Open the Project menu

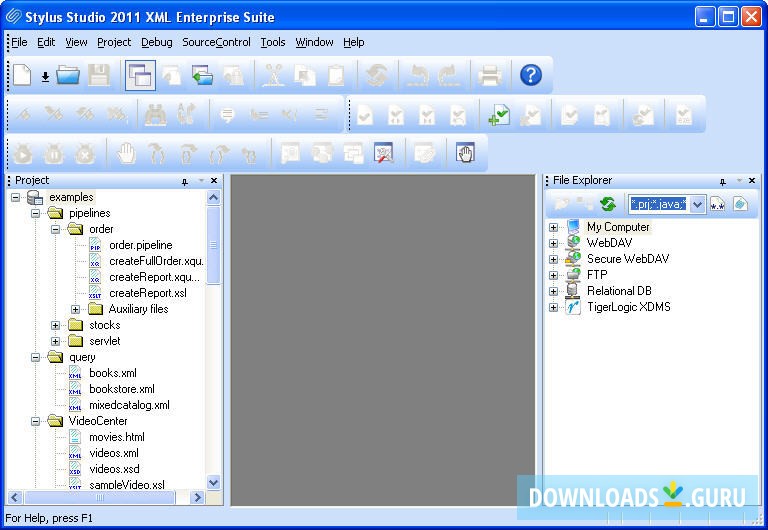point(114,42)
